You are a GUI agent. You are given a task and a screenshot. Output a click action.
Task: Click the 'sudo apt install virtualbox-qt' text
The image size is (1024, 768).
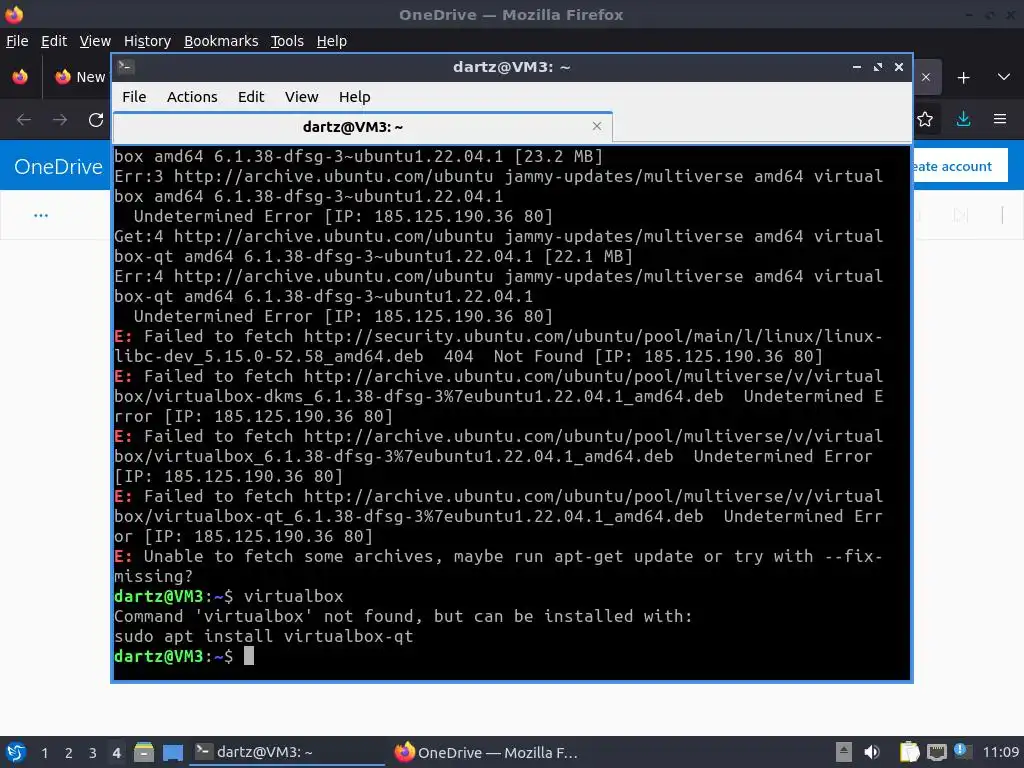tap(264, 637)
